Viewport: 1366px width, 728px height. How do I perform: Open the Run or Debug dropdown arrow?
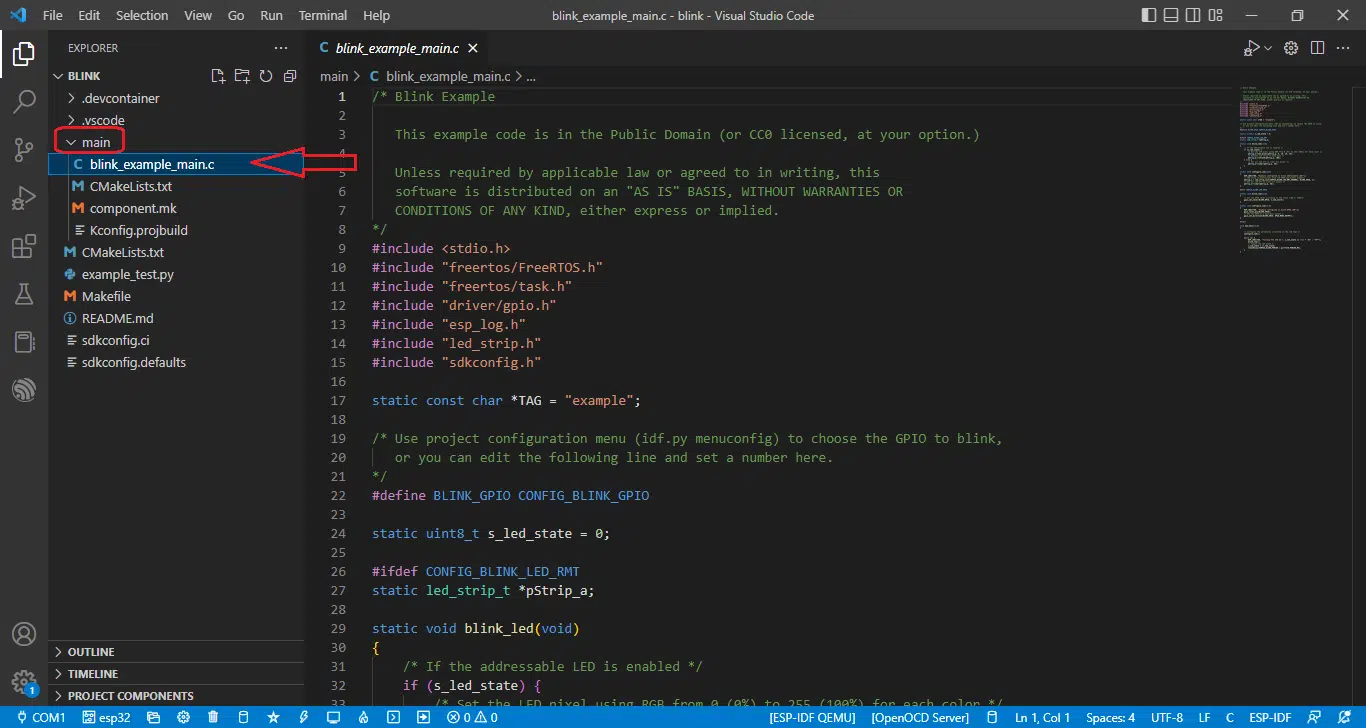coord(1268,48)
